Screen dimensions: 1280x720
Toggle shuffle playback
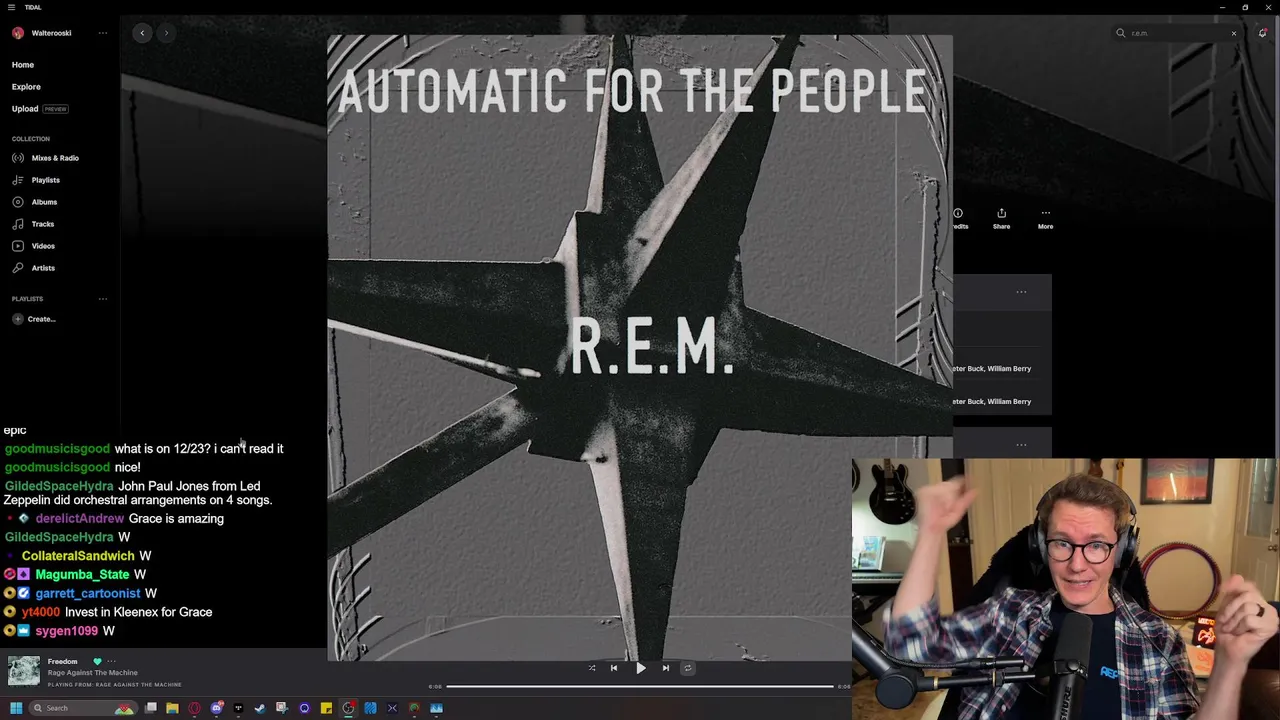point(591,668)
